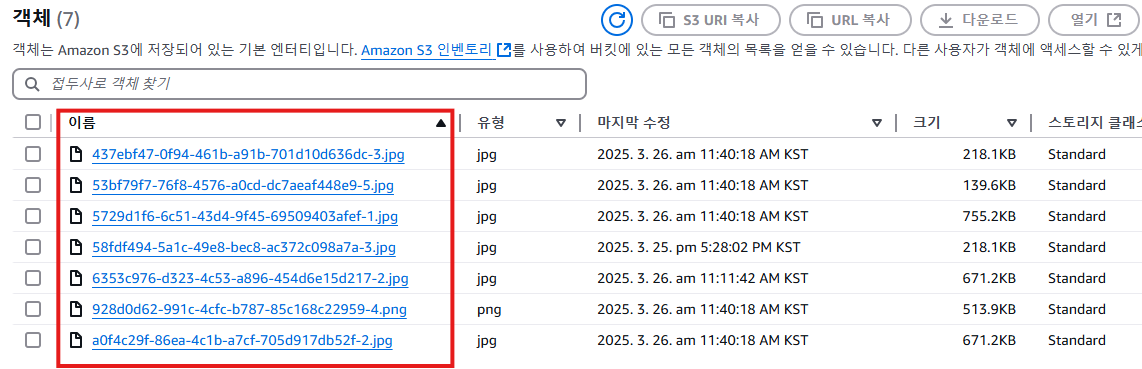The width and height of the screenshot is (1142, 369).
Task: Open 5729d1f6-6c51-43d4-9f45-69509403afef-1.jpg
Action: pyautogui.click(x=245, y=216)
